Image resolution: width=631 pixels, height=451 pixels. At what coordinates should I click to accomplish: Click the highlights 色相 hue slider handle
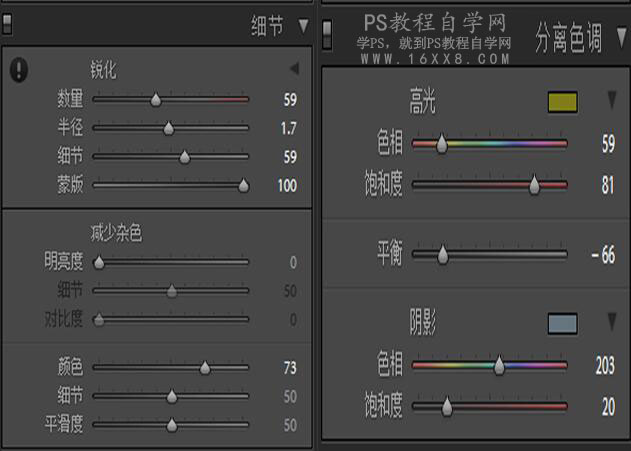(x=443, y=145)
